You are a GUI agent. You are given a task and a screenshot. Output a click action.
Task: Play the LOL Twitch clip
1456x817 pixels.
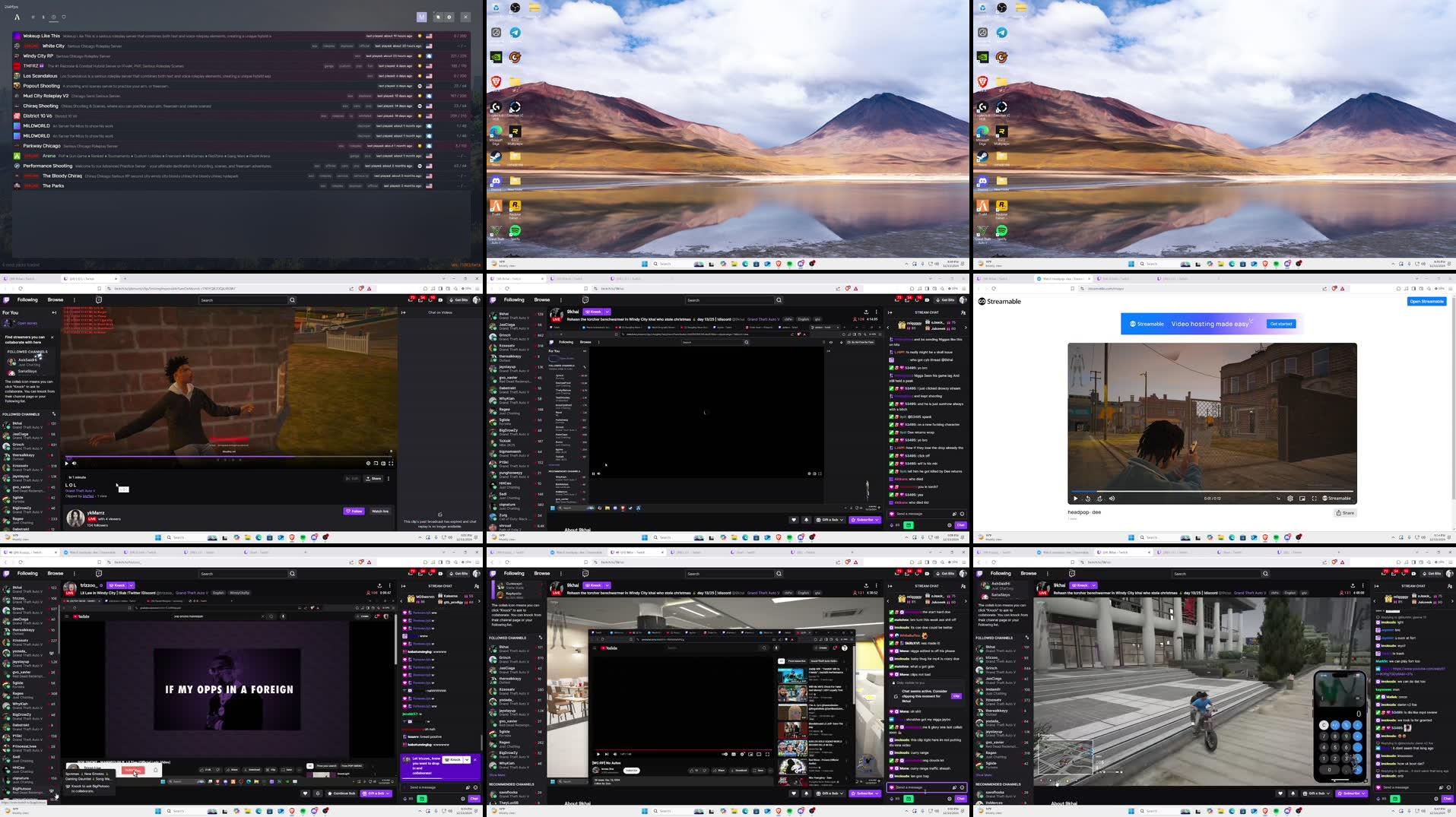coord(67,463)
